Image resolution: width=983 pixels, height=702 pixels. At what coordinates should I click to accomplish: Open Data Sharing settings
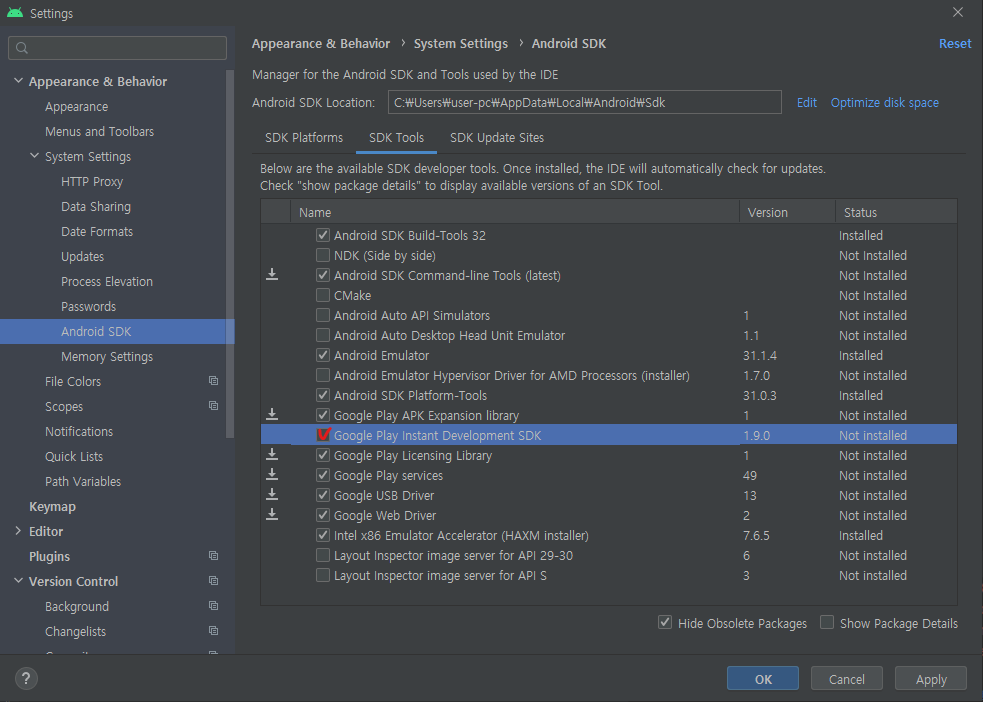96,207
